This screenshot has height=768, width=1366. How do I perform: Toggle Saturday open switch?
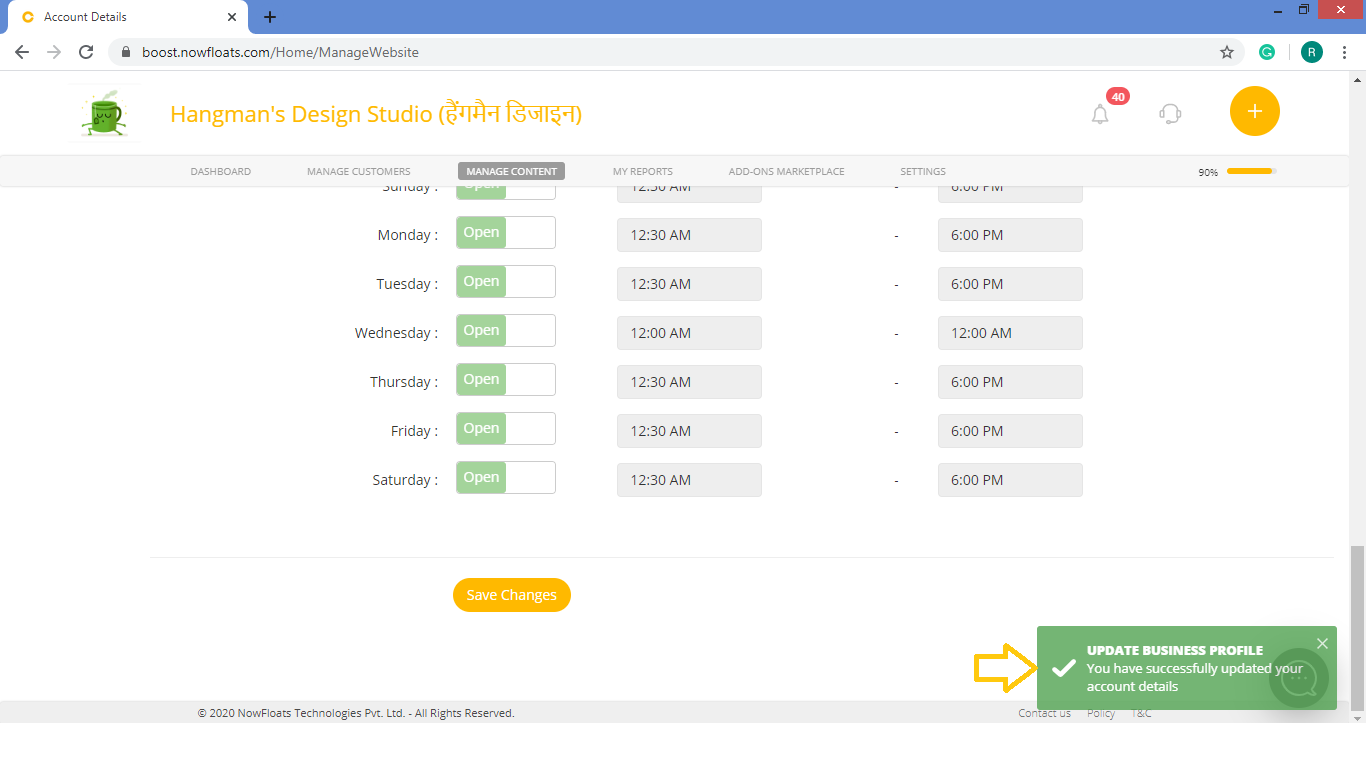coord(506,478)
